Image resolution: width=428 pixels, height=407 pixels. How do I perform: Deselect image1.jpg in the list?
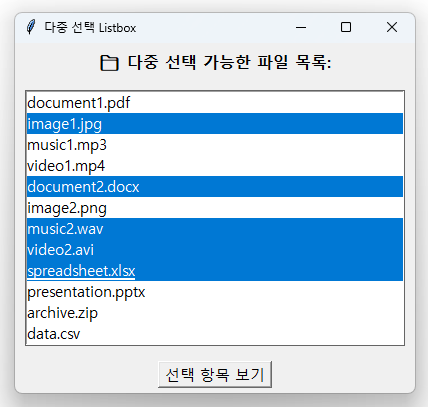click(215, 124)
